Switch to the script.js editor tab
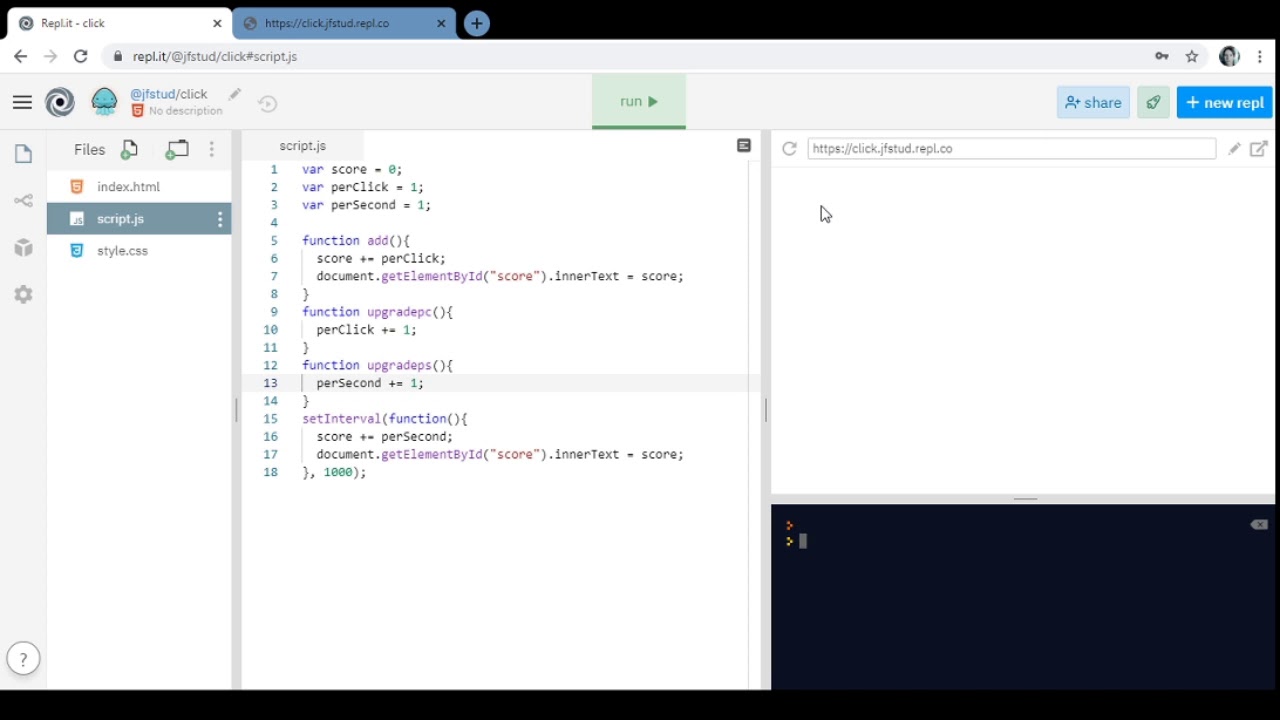The image size is (1280, 720). click(x=302, y=145)
